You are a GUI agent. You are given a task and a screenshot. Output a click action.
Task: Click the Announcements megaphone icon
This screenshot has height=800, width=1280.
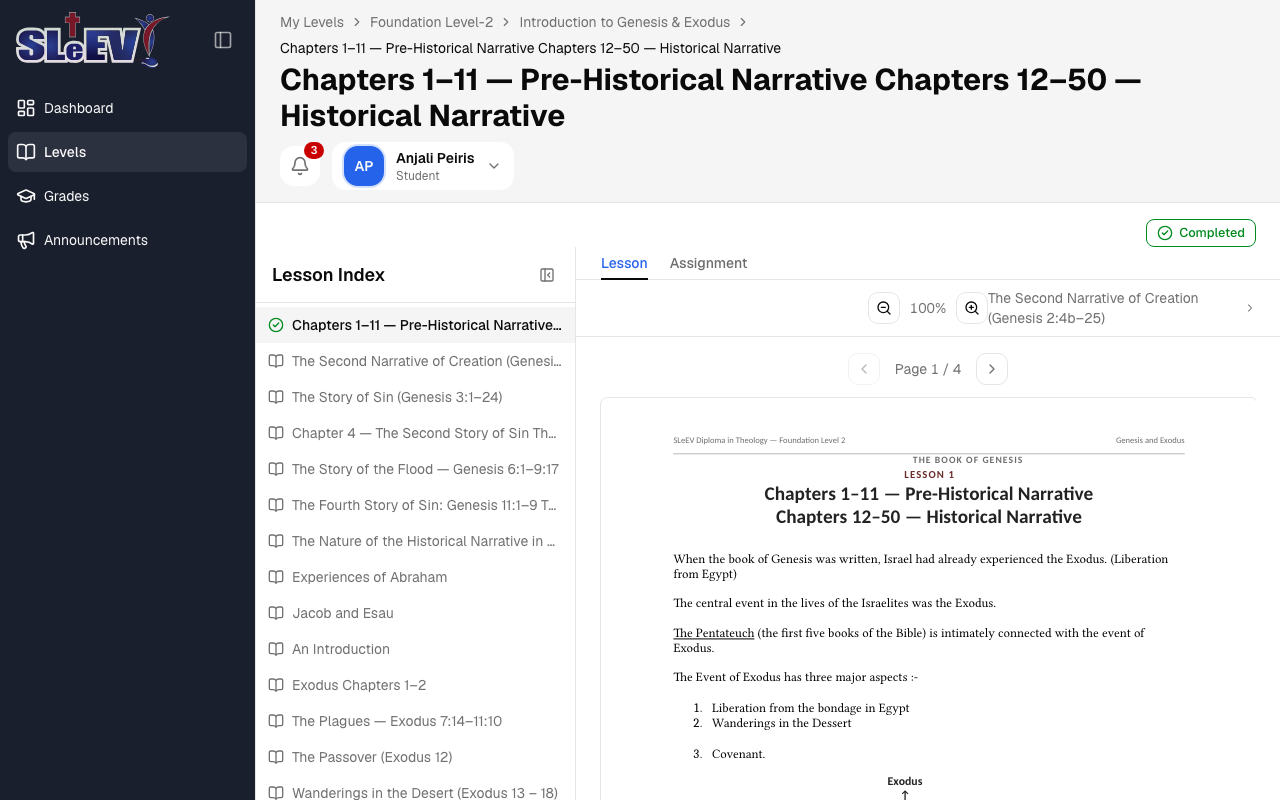[26, 240]
